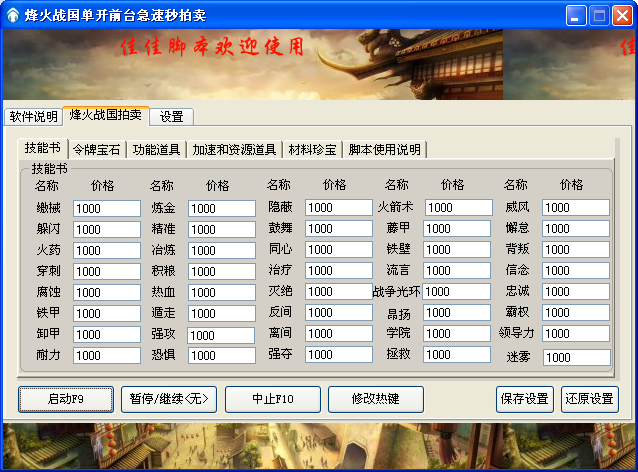Click the 启动F9 button
The height and width of the screenshot is (472, 638).
coord(66,399)
